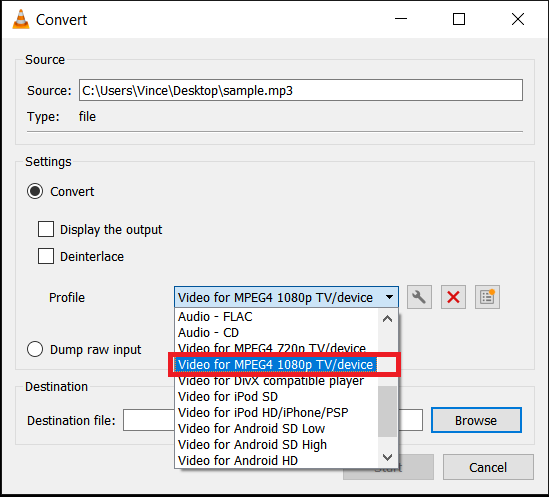This screenshot has width=549, height=497.
Task: Minimize the Convert dialog window
Action: click(x=401, y=19)
